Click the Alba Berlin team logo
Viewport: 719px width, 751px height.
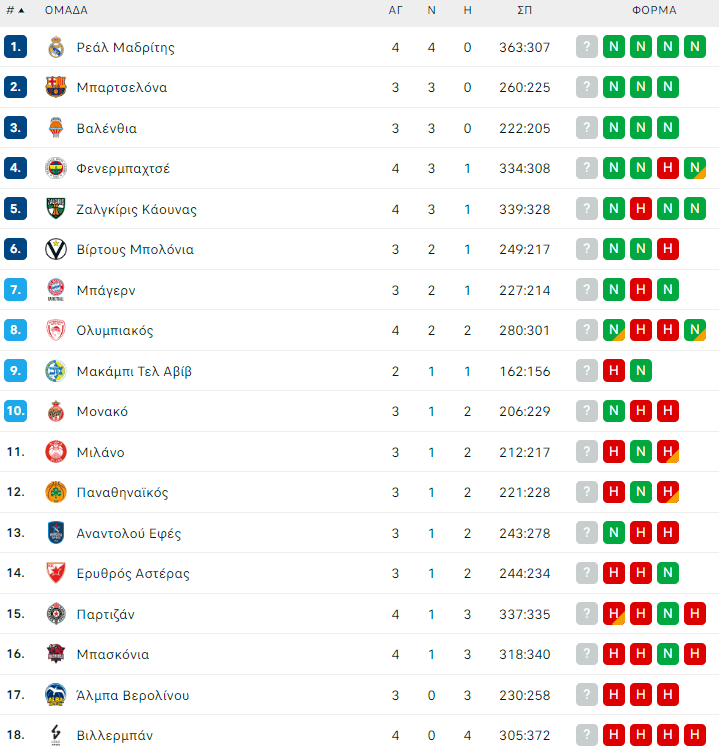[x=56, y=695]
